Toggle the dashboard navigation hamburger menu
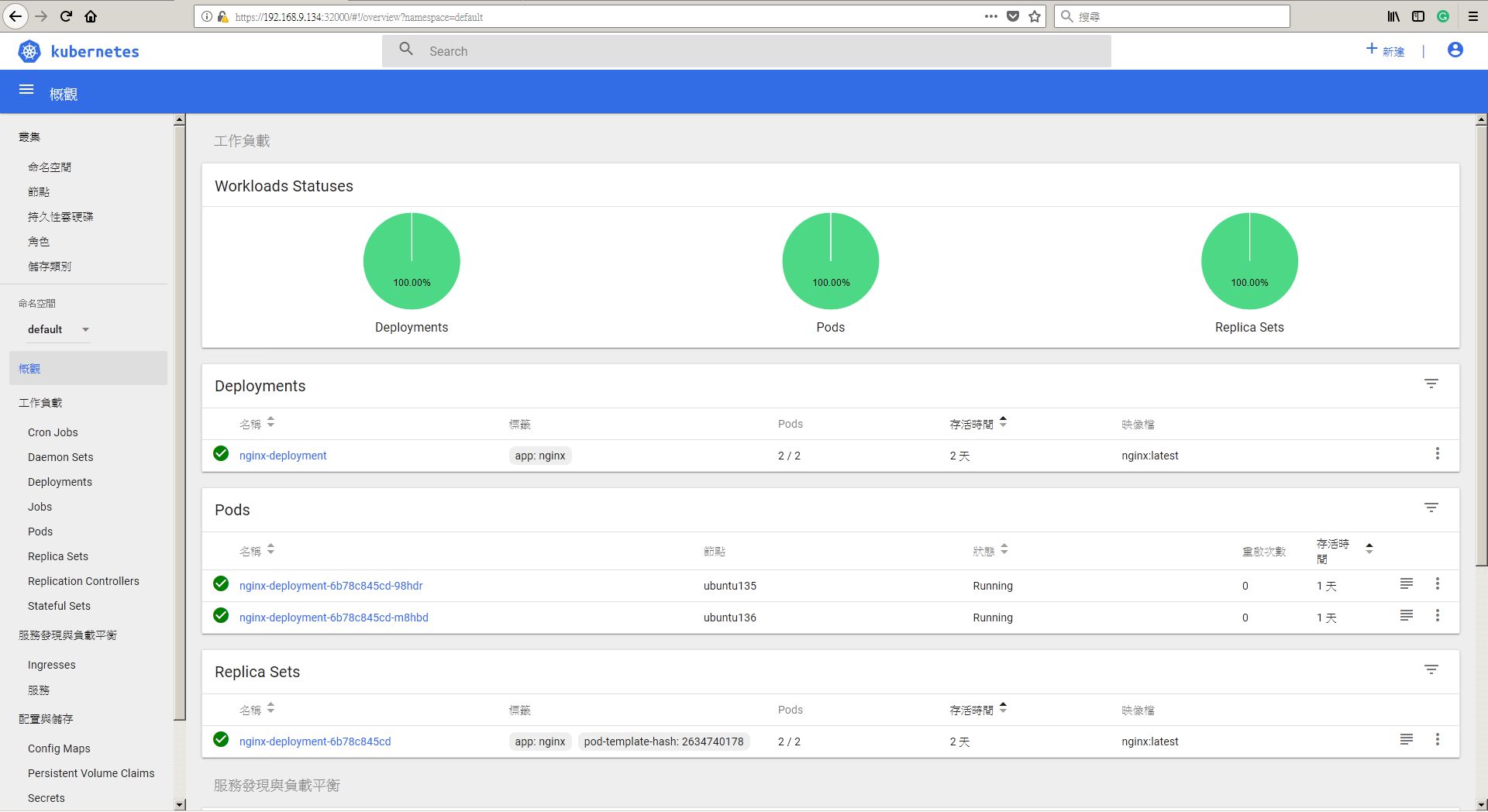1488x812 pixels. [x=26, y=90]
